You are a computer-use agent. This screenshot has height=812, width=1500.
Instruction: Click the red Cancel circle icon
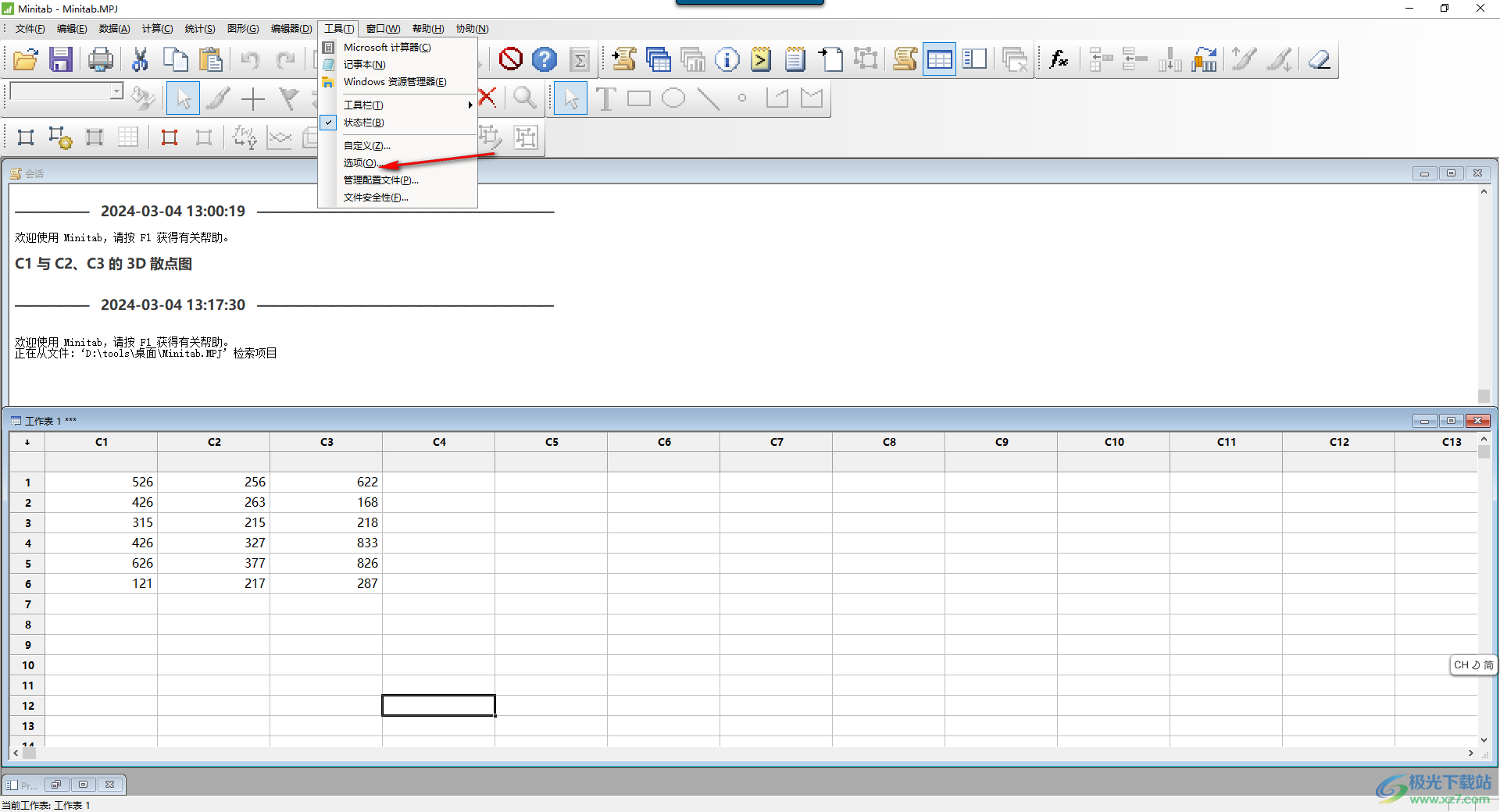pyautogui.click(x=511, y=59)
